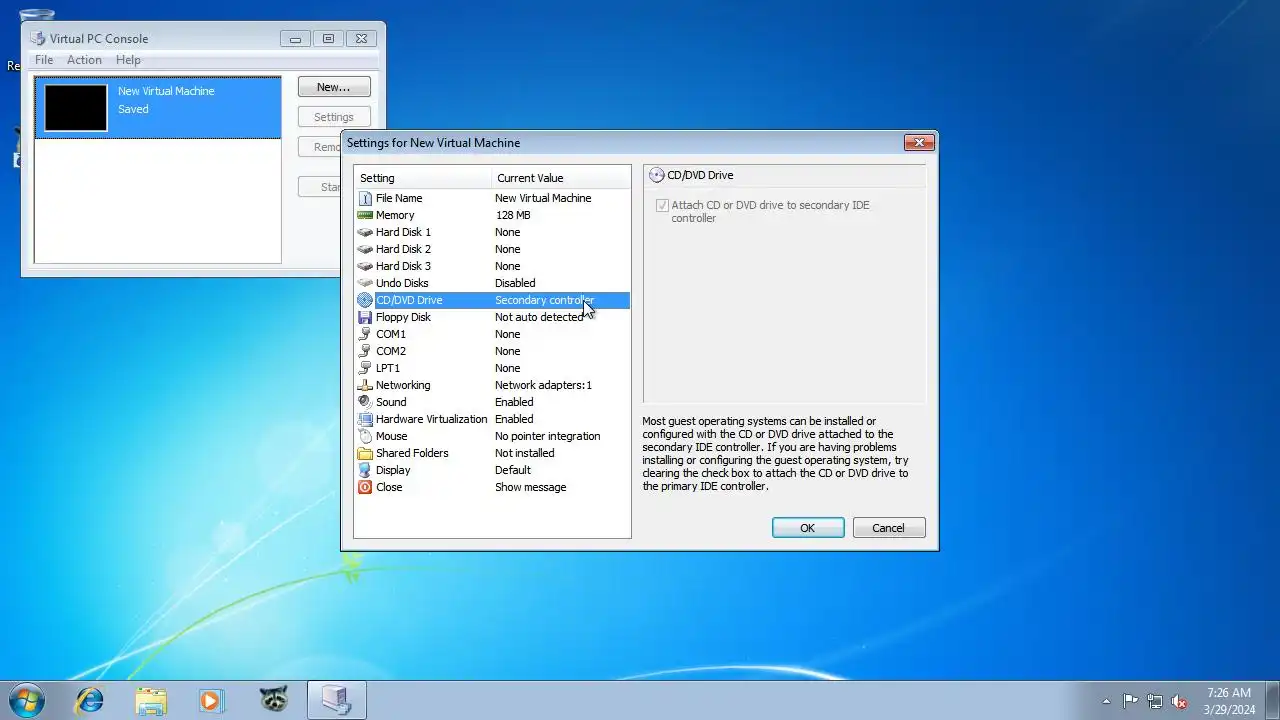The height and width of the screenshot is (720, 1280).
Task: Click the Current Value column header
Action: [x=562, y=178]
